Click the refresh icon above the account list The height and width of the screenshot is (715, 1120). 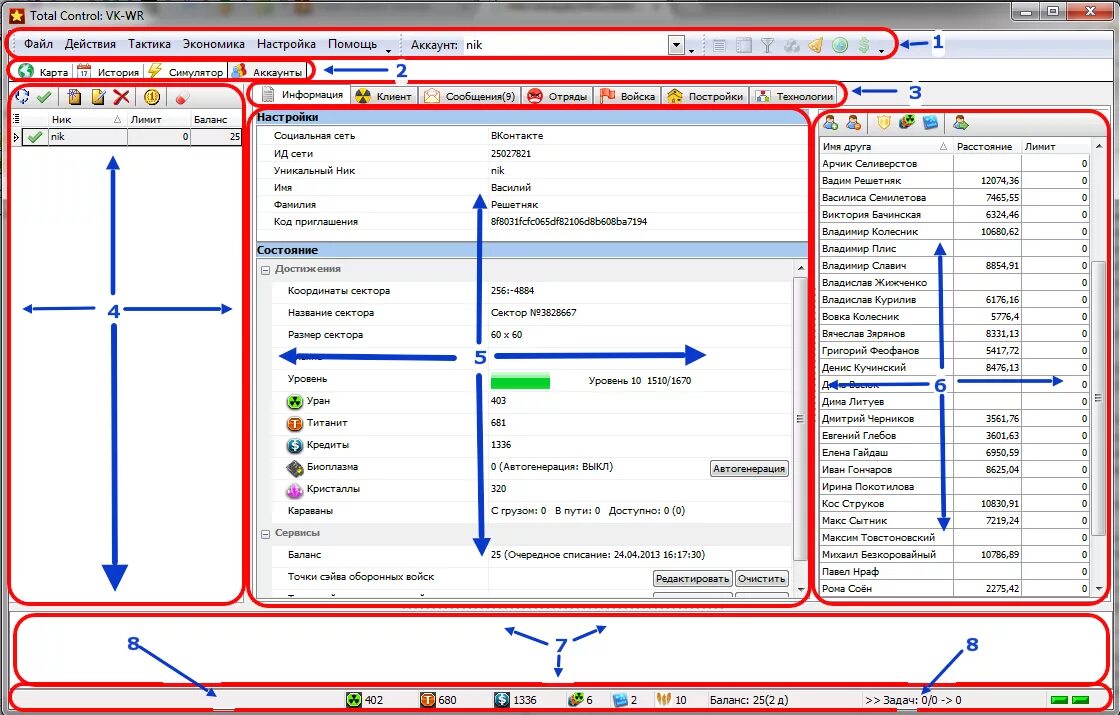(21, 95)
